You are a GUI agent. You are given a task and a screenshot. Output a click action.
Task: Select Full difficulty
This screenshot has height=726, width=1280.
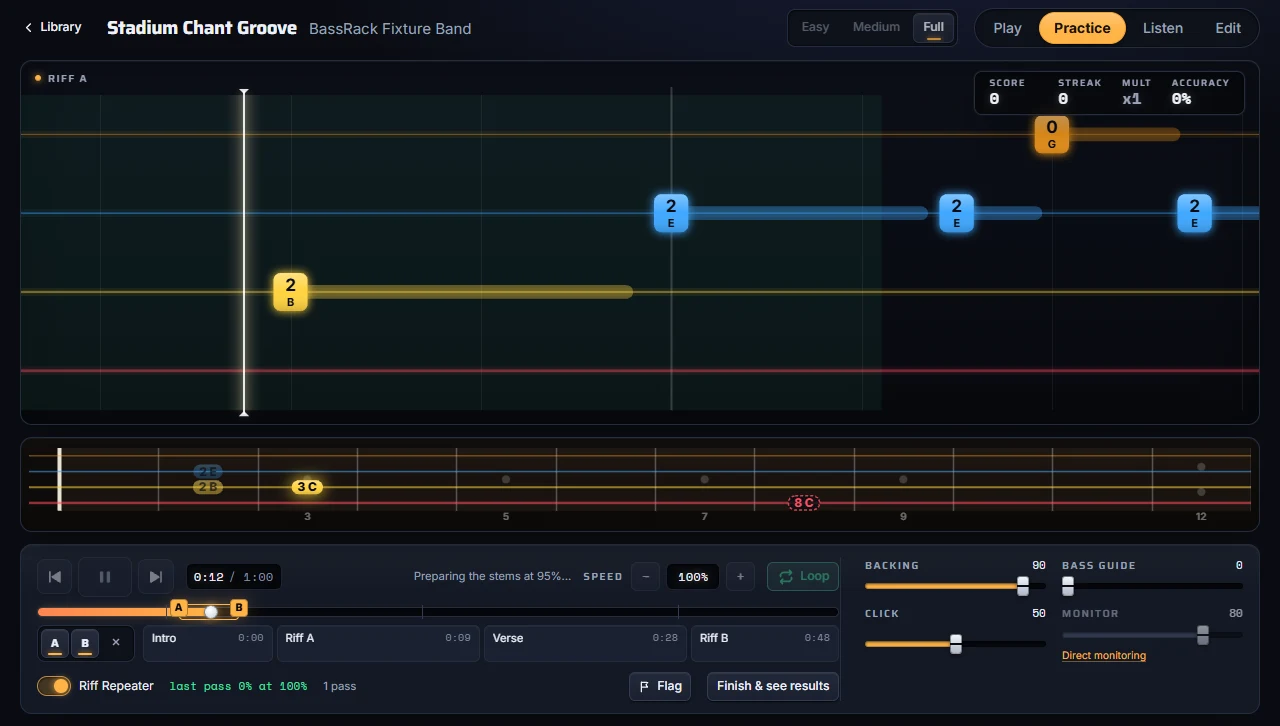[x=934, y=27]
